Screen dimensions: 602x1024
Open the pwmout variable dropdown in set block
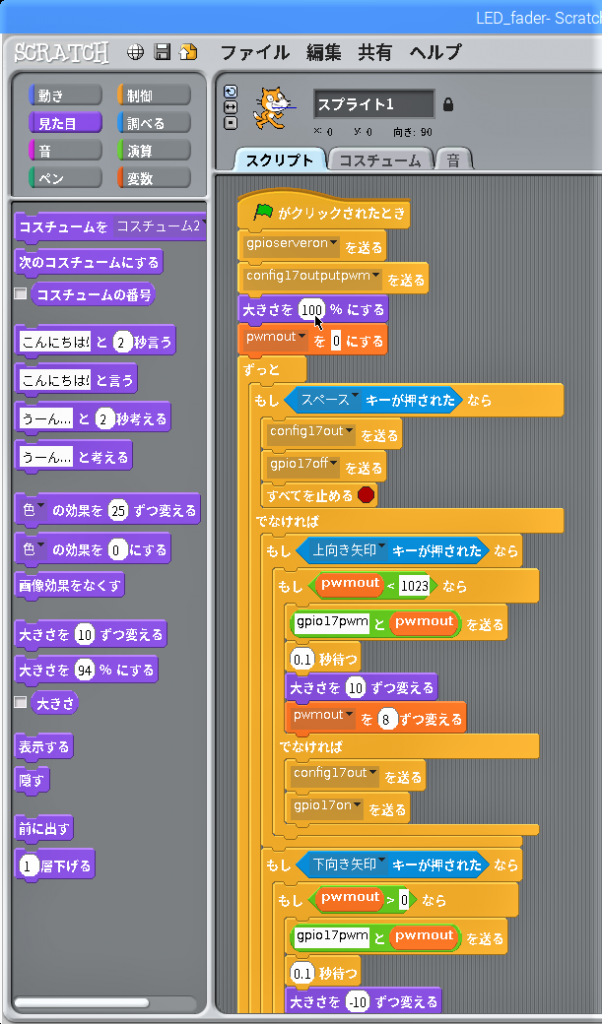(302, 338)
